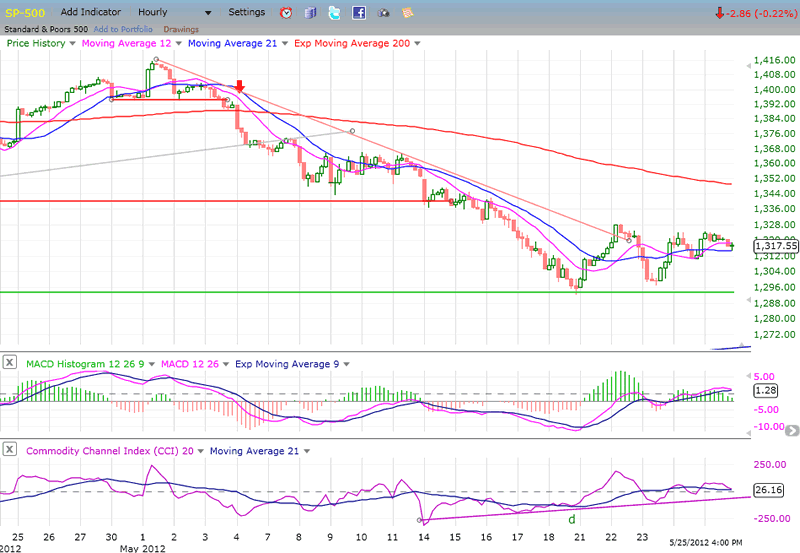Expand Price History options arrow
This screenshot has width=800, height=553.
(72, 44)
